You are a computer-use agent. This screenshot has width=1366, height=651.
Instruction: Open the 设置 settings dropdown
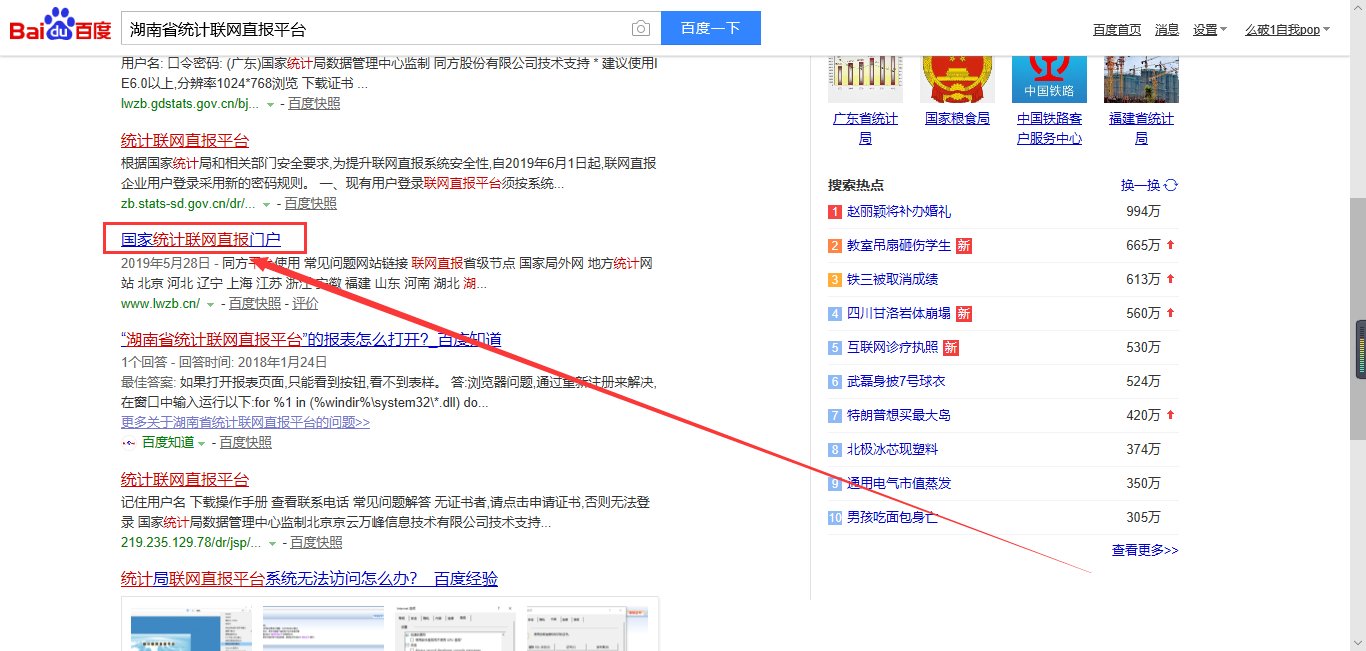[x=1208, y=29]
